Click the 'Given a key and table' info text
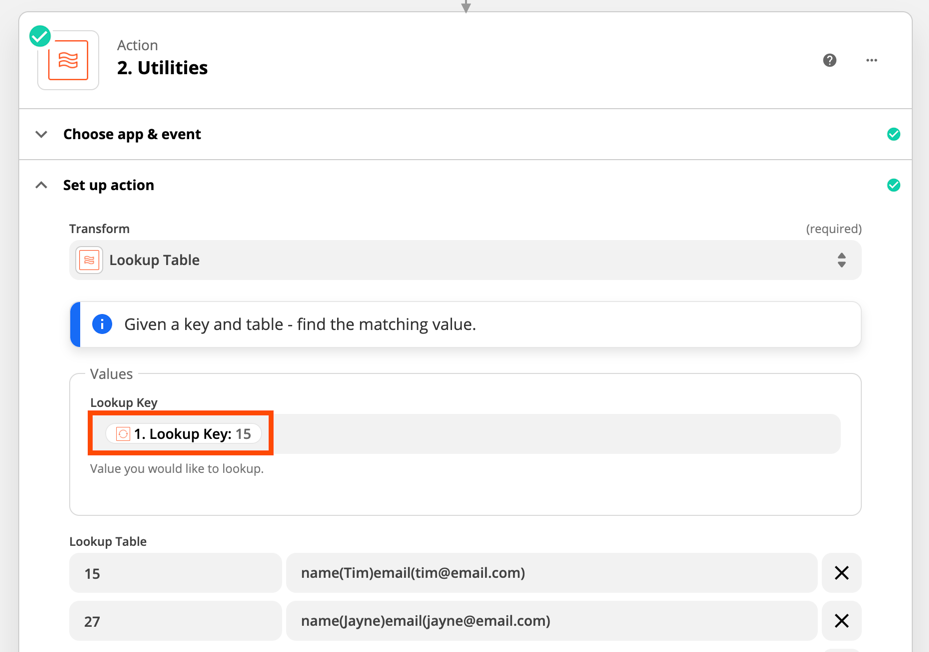The width and height of the screenshot is (929, 652). tap(300, 325)
